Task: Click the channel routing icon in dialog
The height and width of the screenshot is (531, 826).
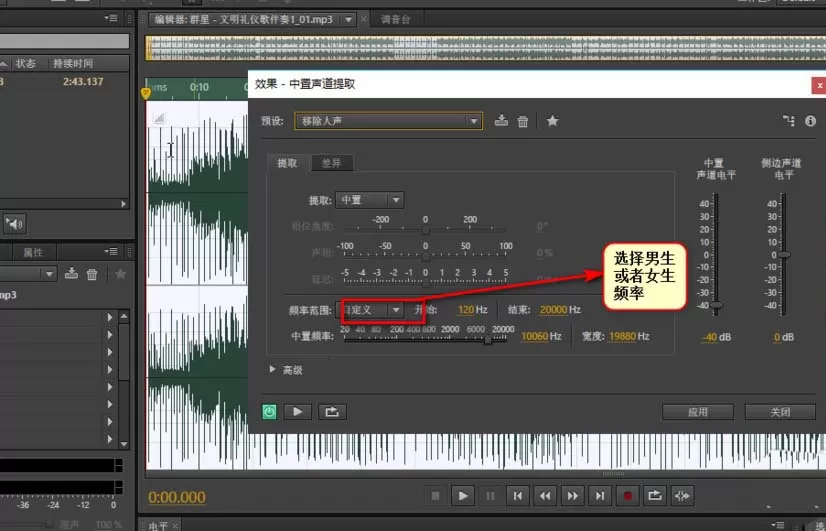Action: [x=789, y=121]
